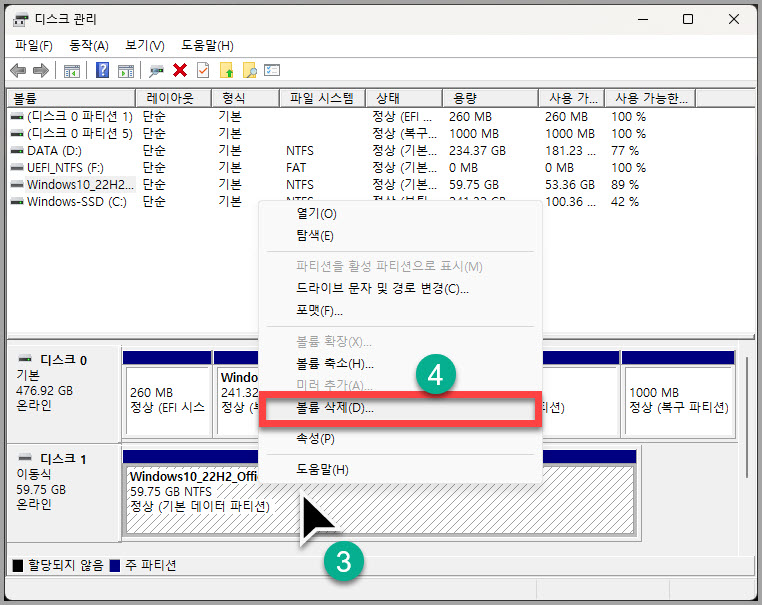Click the Disk Management title bar icon
762x605 pixels.
20,20
